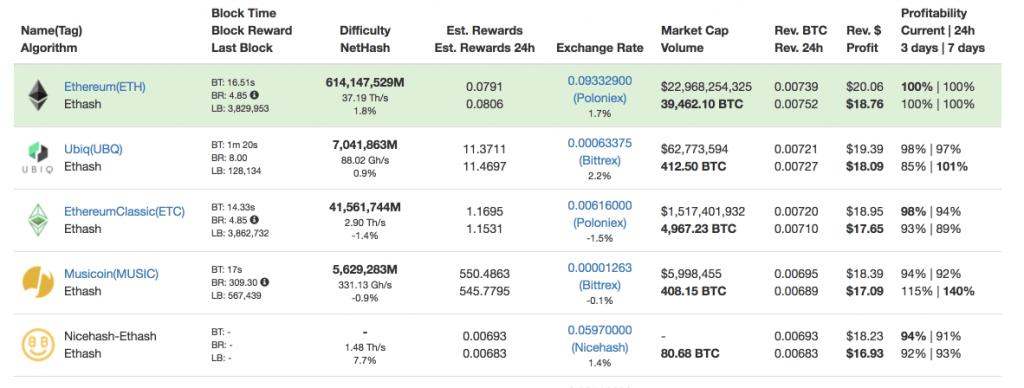
Task: Click the Ethereum Classic green diamond logo
Action: click(38, 219)
